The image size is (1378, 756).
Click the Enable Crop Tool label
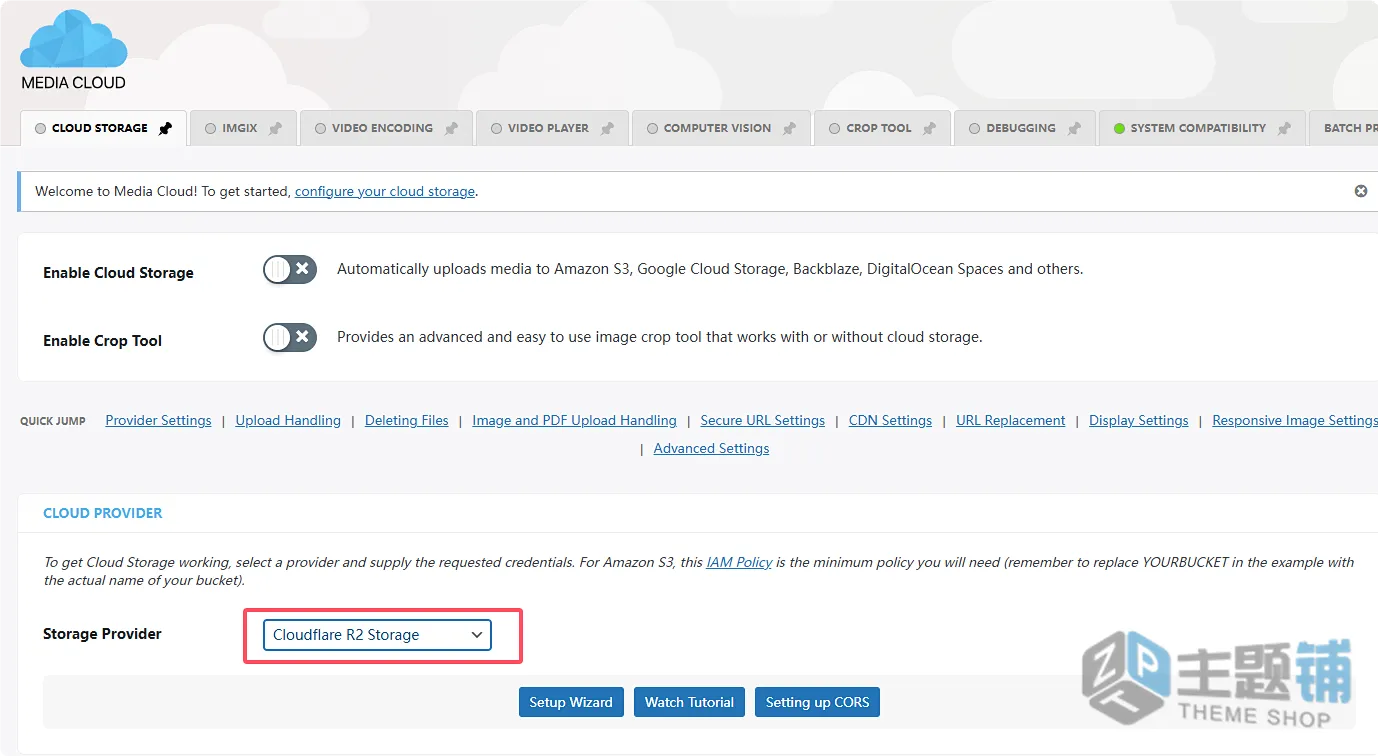click(102, 341)
